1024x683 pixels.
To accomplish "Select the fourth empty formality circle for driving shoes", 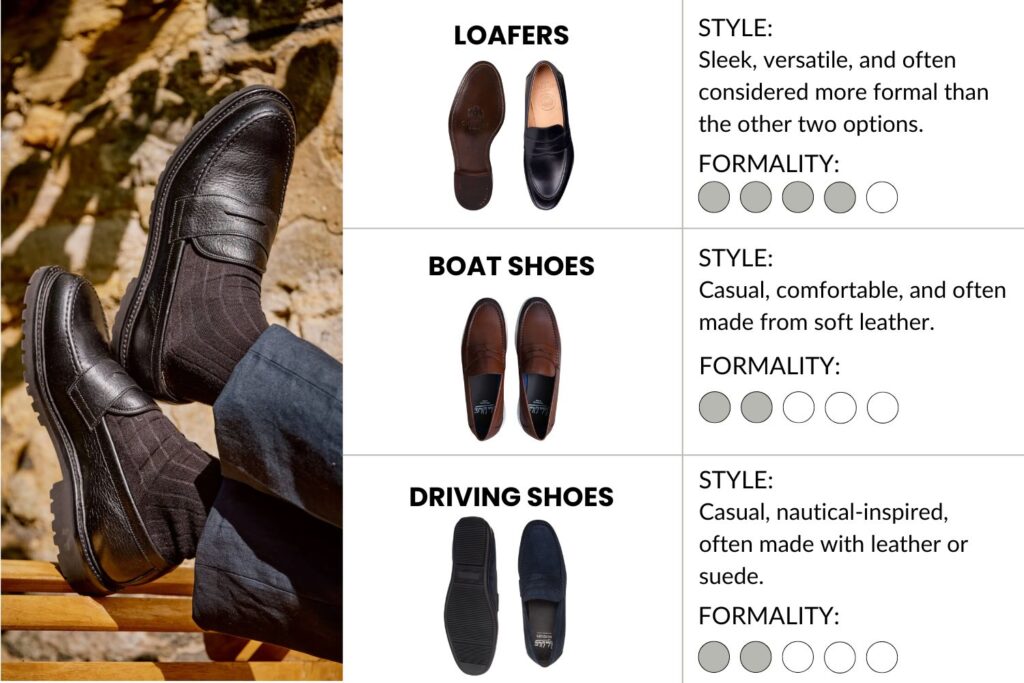I will point(840,656).
